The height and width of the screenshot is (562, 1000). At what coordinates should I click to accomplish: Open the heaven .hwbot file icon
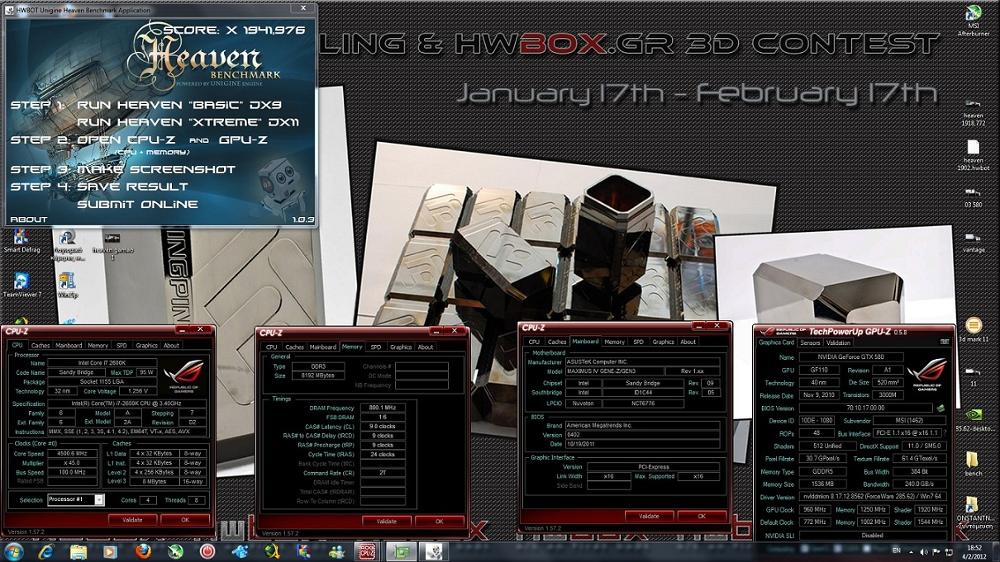tap(973, 154)
